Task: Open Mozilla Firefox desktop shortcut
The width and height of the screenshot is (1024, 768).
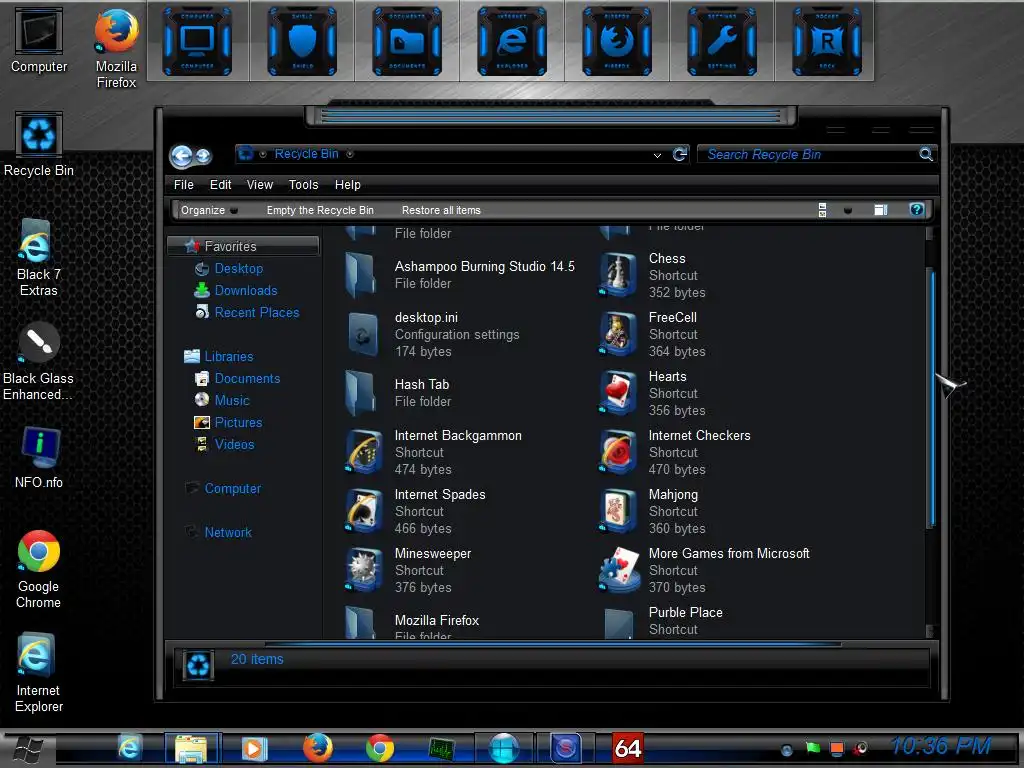Action: click(x=116, y=48)
